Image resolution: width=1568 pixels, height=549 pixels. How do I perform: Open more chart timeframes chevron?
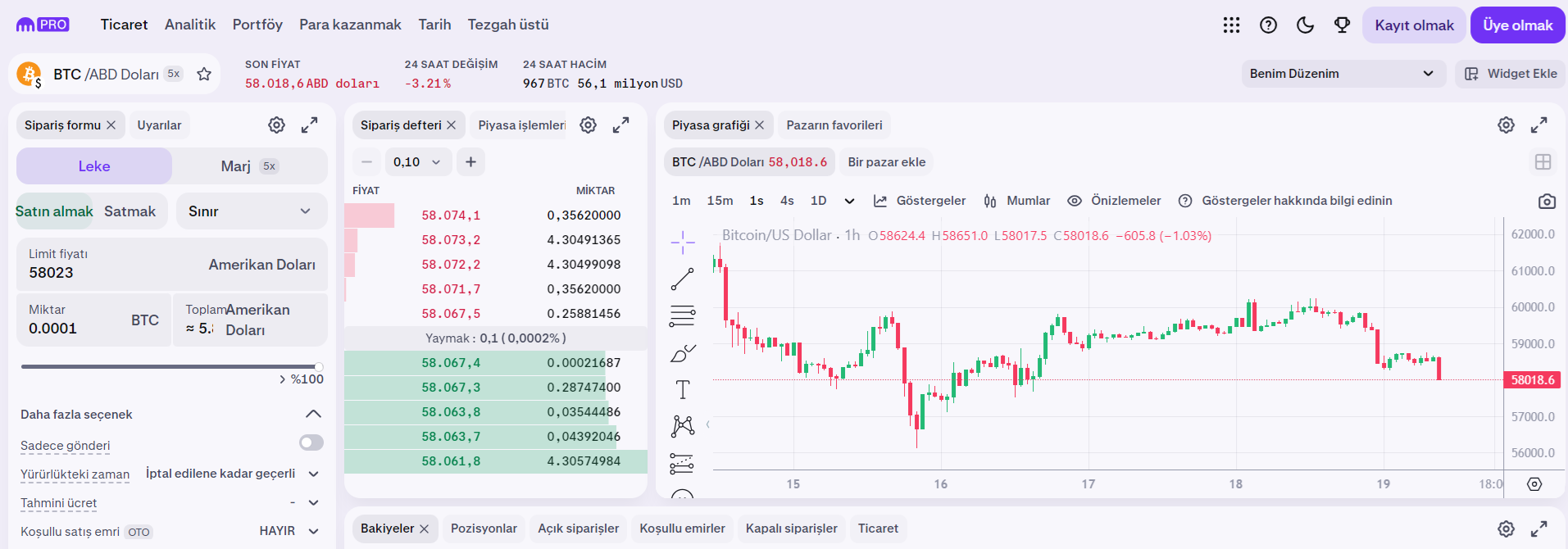click(x=849, y=201)
